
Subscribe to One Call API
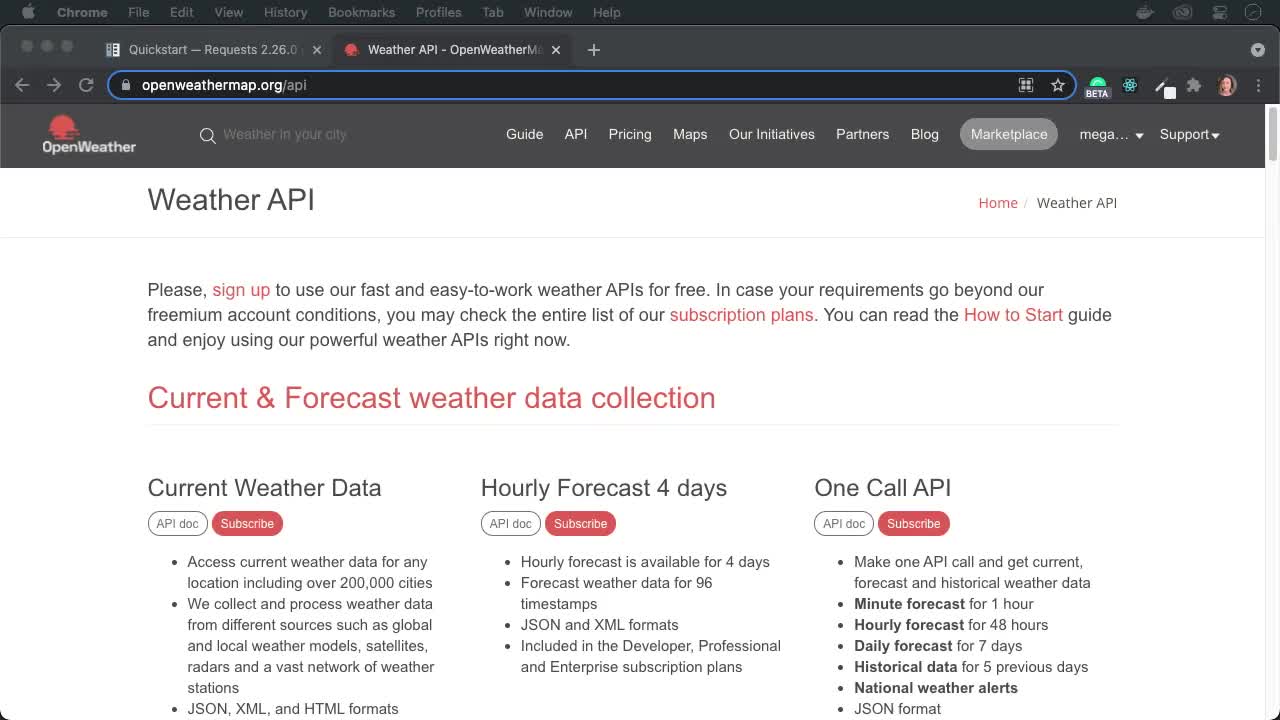click(x=913, y=523)
